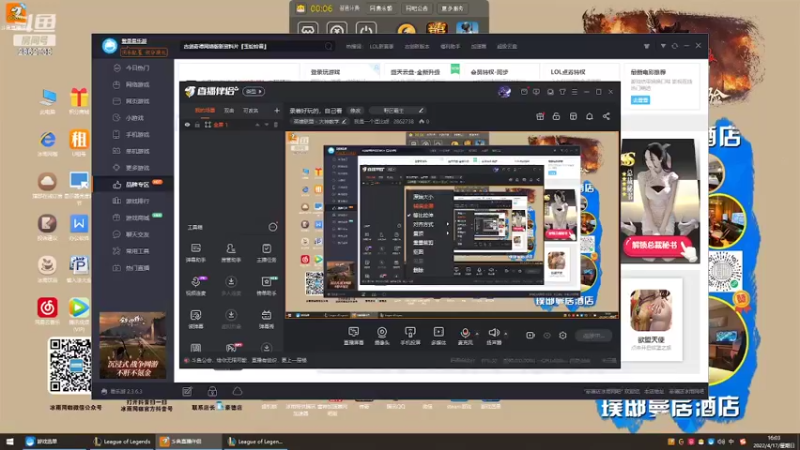Select the 全屏1 source row
This screenshot has width=800, height=450.
point(232,124)
